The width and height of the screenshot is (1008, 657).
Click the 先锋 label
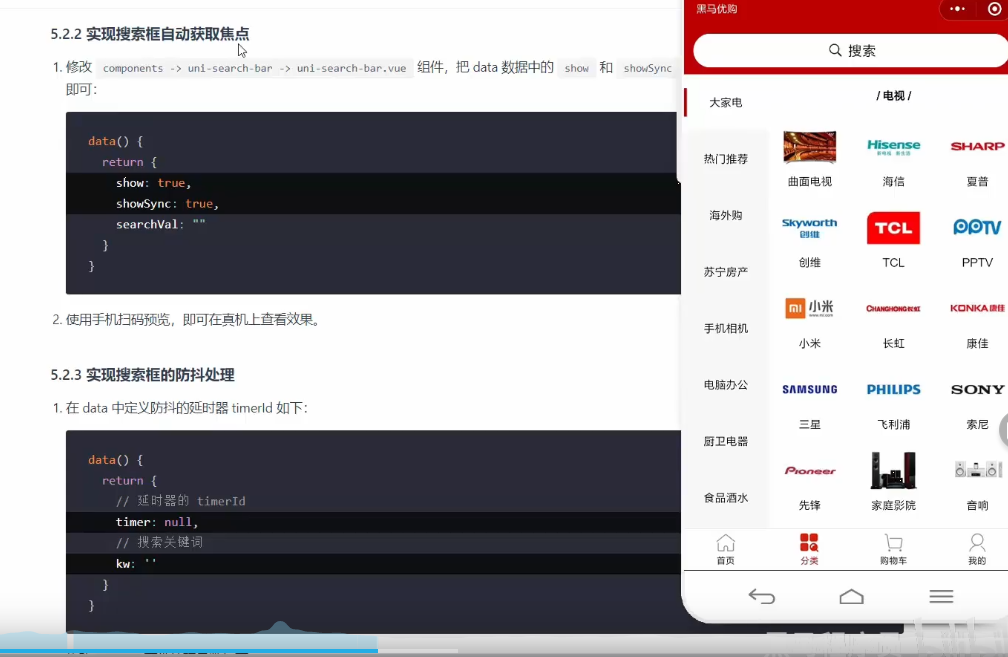click(x=809, y=506)
